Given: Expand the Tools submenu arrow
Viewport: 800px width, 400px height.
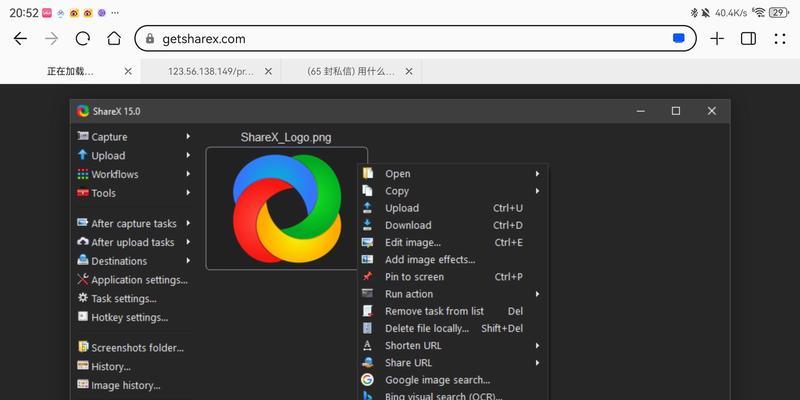Looking at the screenshot, I should tap(188, 193).
